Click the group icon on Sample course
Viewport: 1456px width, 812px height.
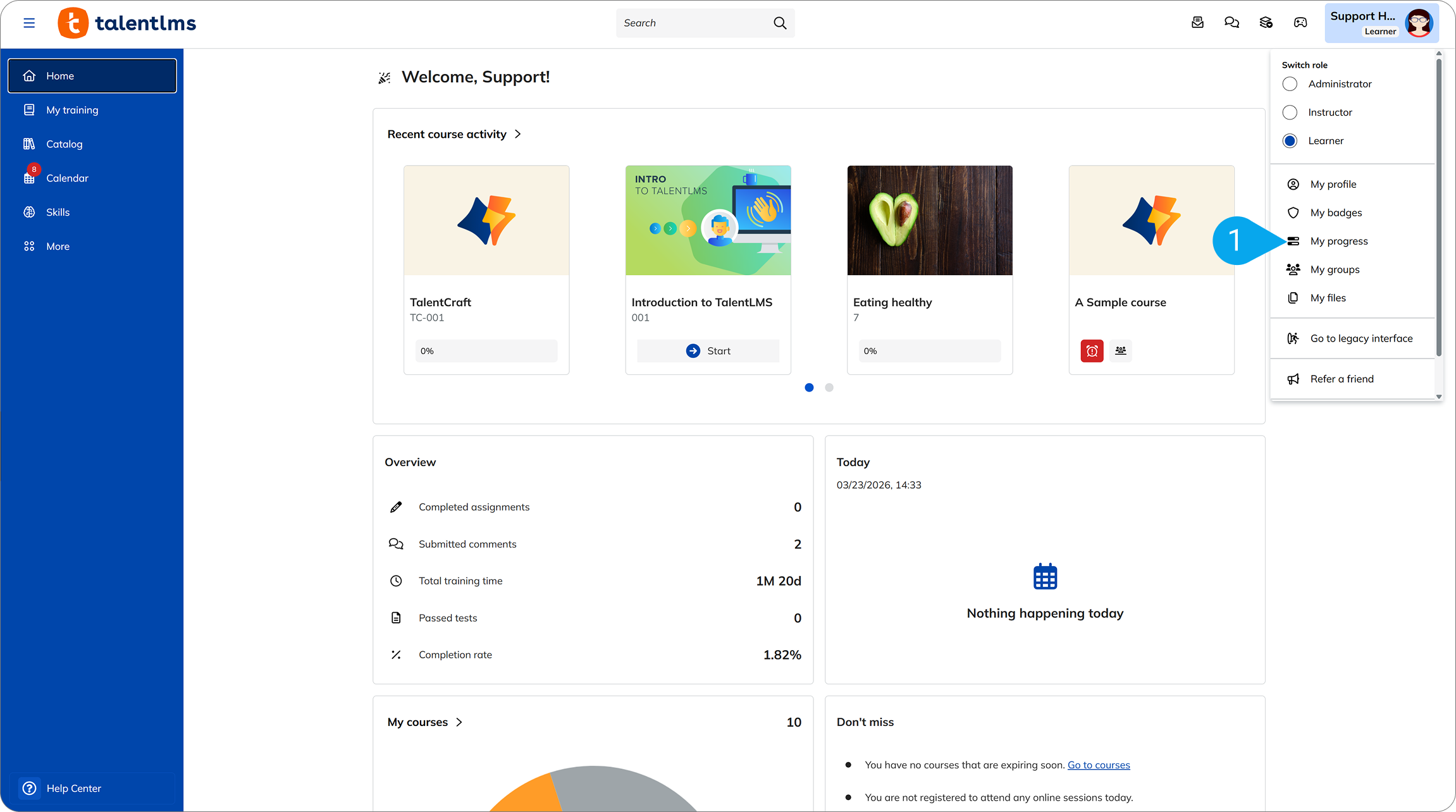click(x=1121, y=350)
